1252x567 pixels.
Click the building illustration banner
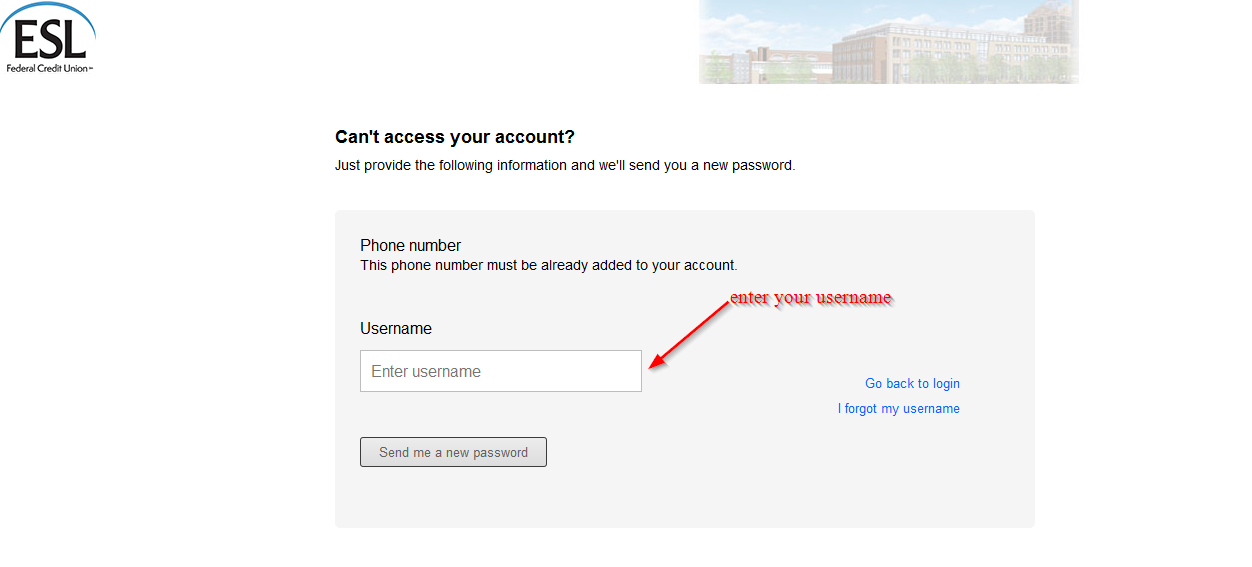[888, 42]
